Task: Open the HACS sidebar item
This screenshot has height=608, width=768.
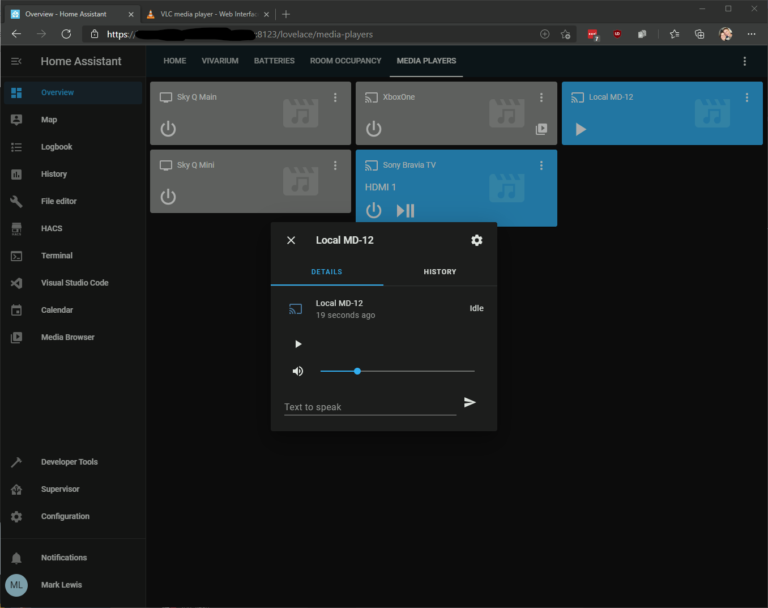Action: 51,228
